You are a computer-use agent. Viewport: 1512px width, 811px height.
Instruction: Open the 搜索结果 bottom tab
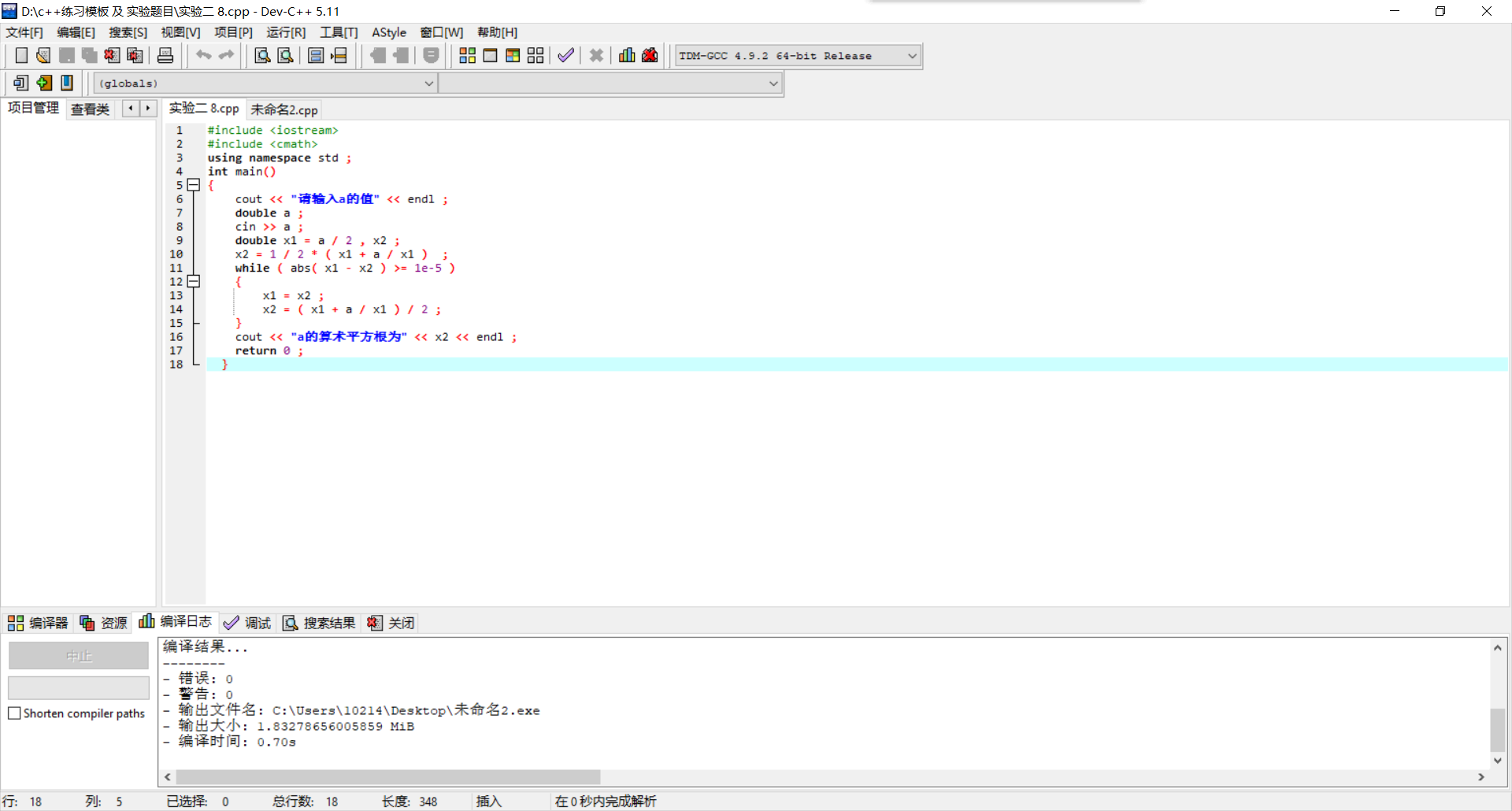(x=319, y=623)
